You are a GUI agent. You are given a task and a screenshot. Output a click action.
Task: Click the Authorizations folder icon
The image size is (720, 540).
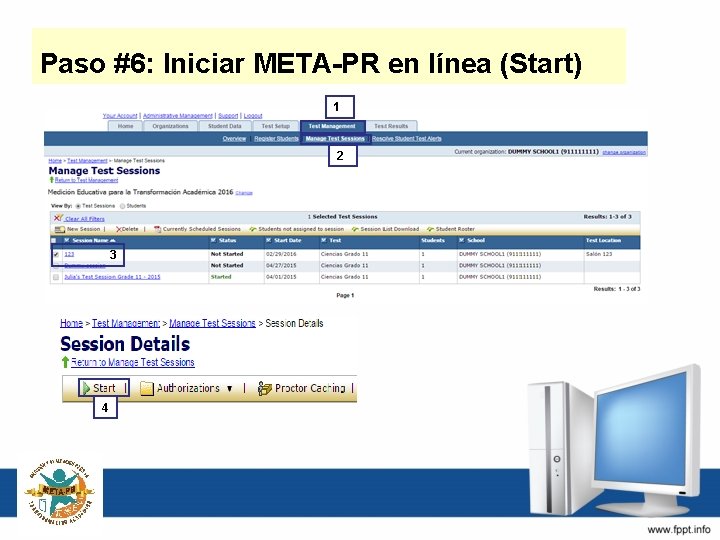146,388
